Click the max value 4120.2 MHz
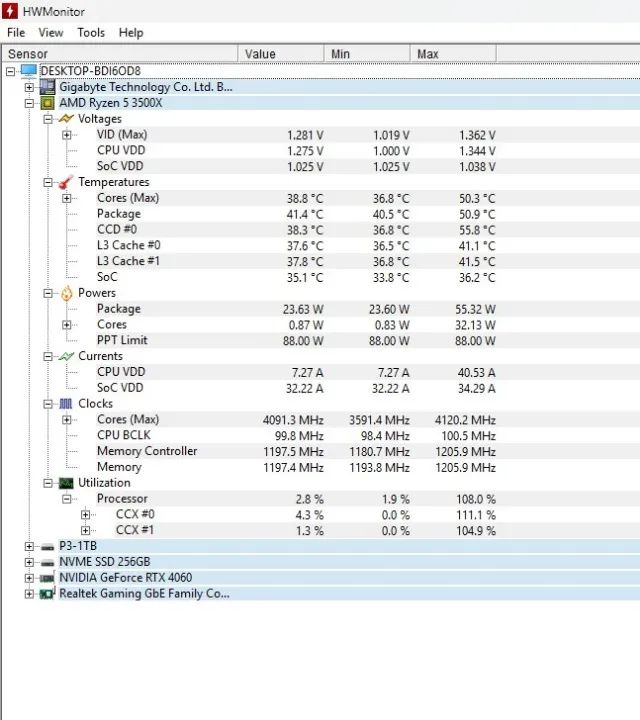Image resolution: width=640 pixels, height=720 pixels. click(x=465, y=420)
